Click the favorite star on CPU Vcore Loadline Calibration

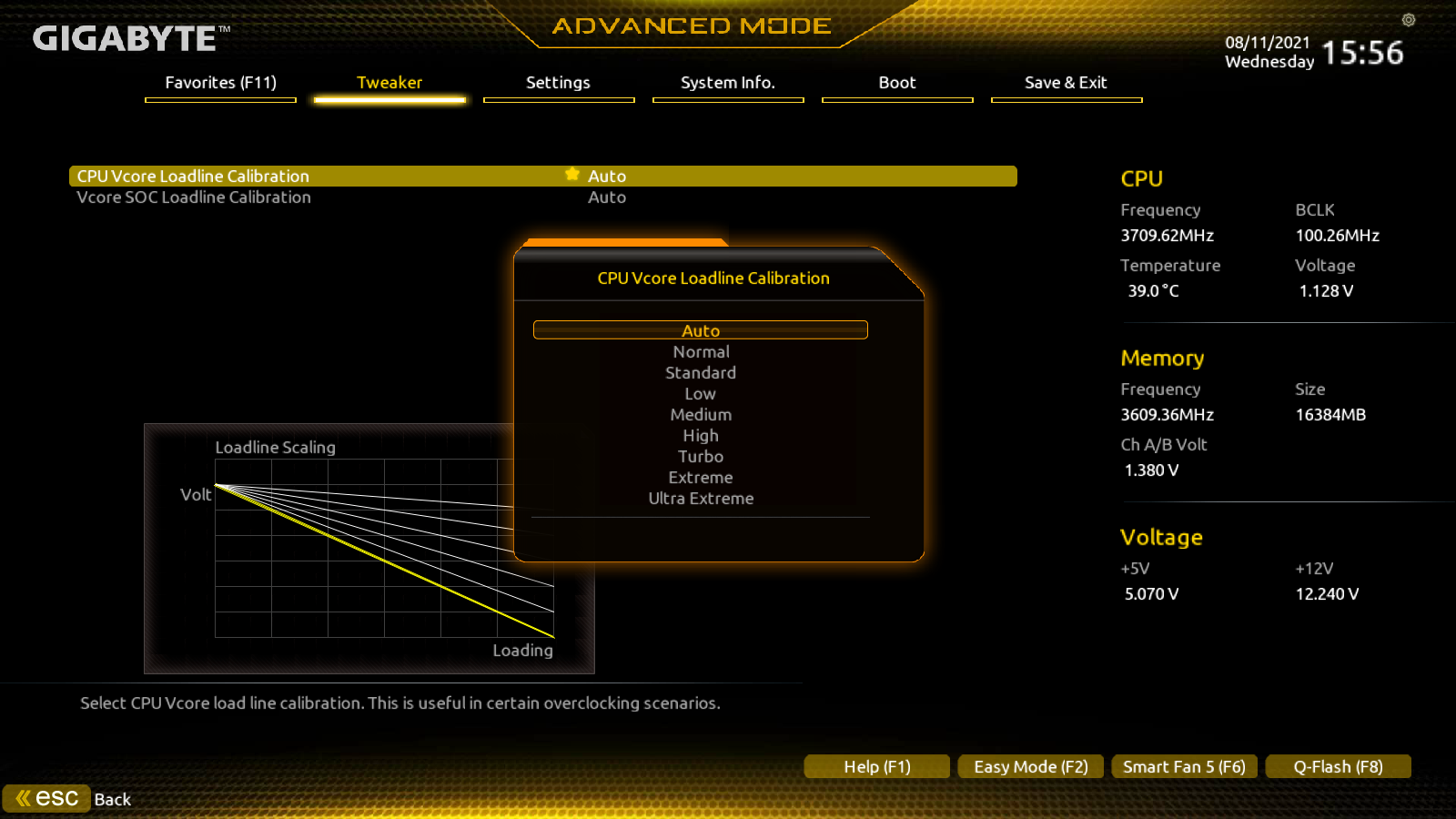click(572, 174)
